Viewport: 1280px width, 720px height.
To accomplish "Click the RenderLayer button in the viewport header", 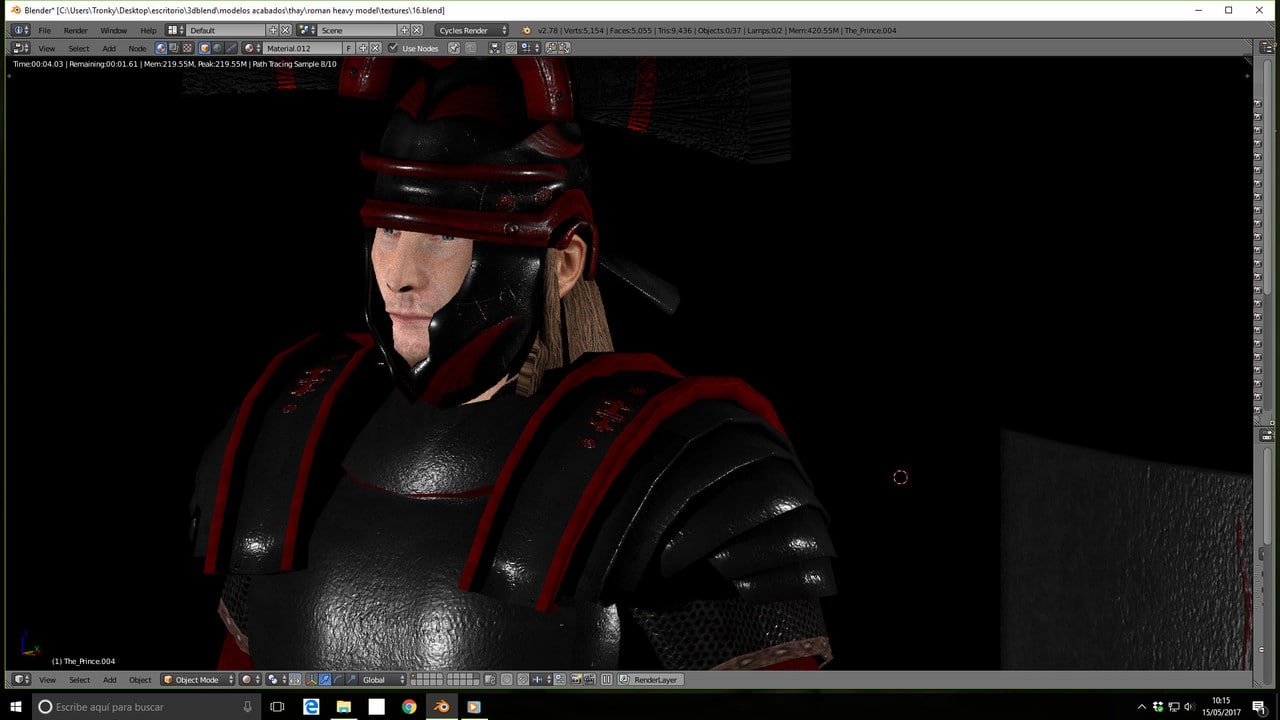I will point(655,680).
